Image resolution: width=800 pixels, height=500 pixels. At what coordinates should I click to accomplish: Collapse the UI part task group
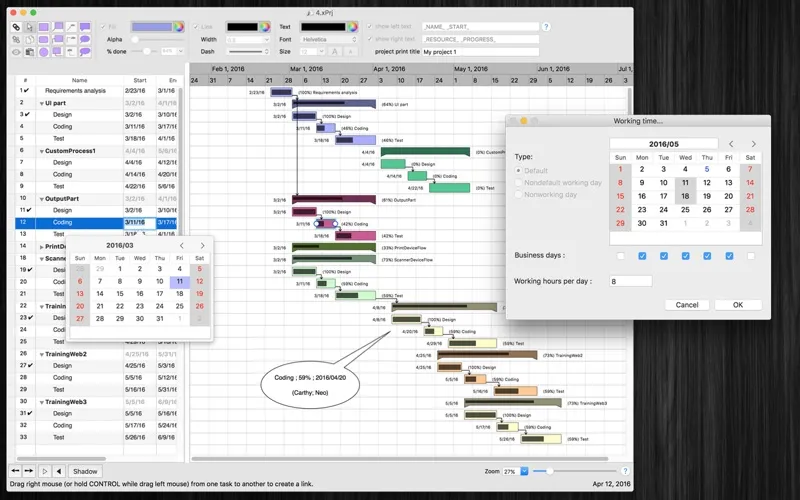click(x=42, y=104)
